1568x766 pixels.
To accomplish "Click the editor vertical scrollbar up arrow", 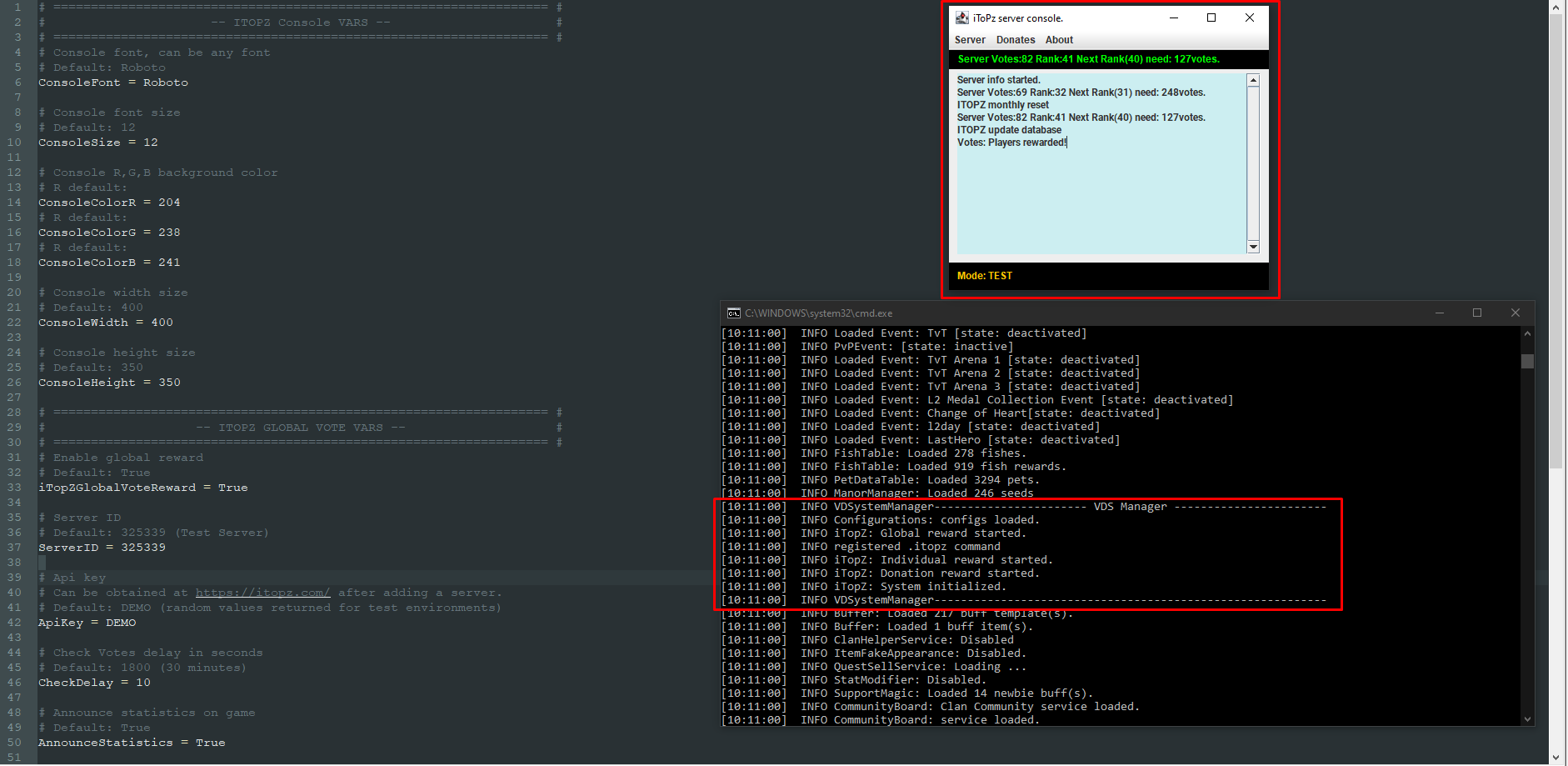I will point(1556,7).
